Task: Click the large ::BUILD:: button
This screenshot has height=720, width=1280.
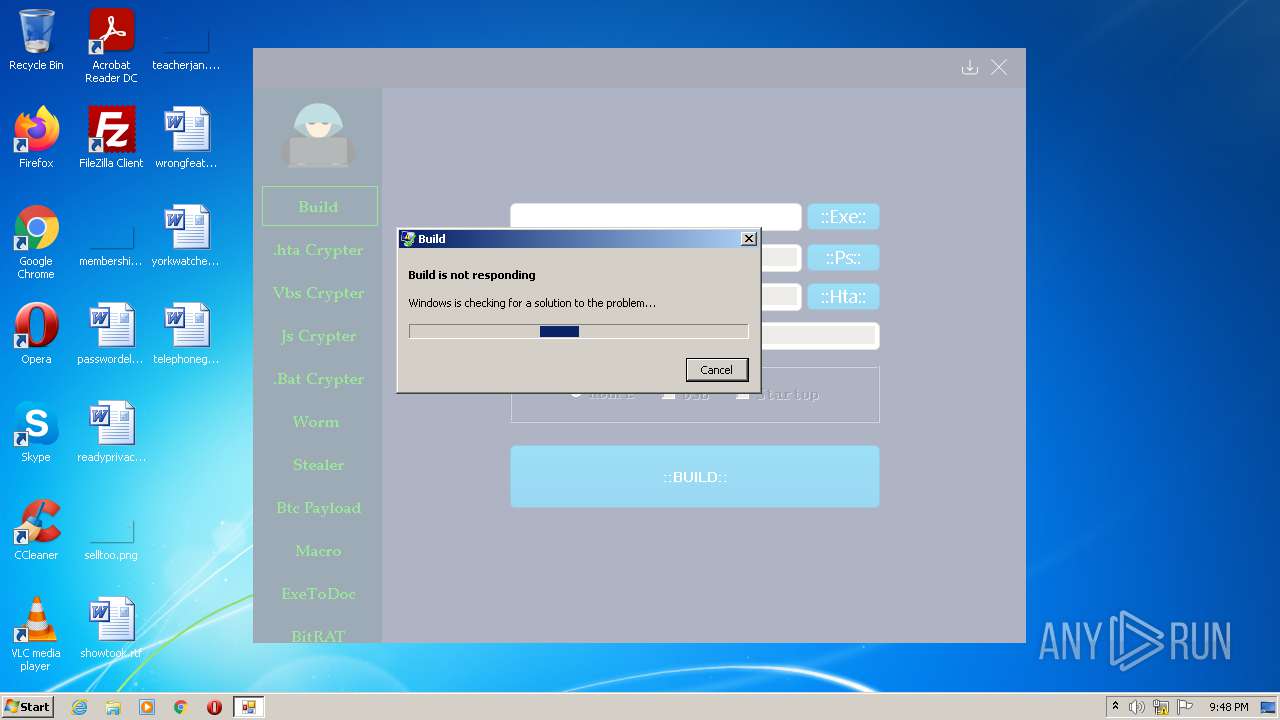Action: pos(695,477)
